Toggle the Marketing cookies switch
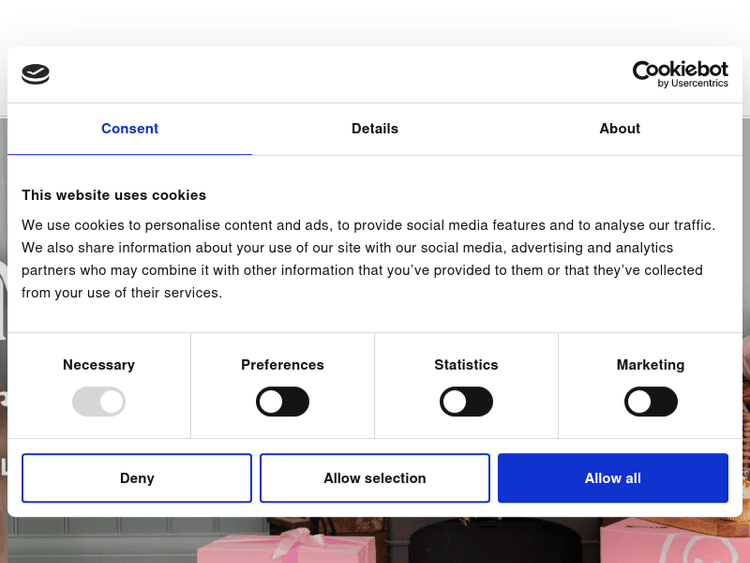This screenshot has width=750, height=563. point(651,402)
